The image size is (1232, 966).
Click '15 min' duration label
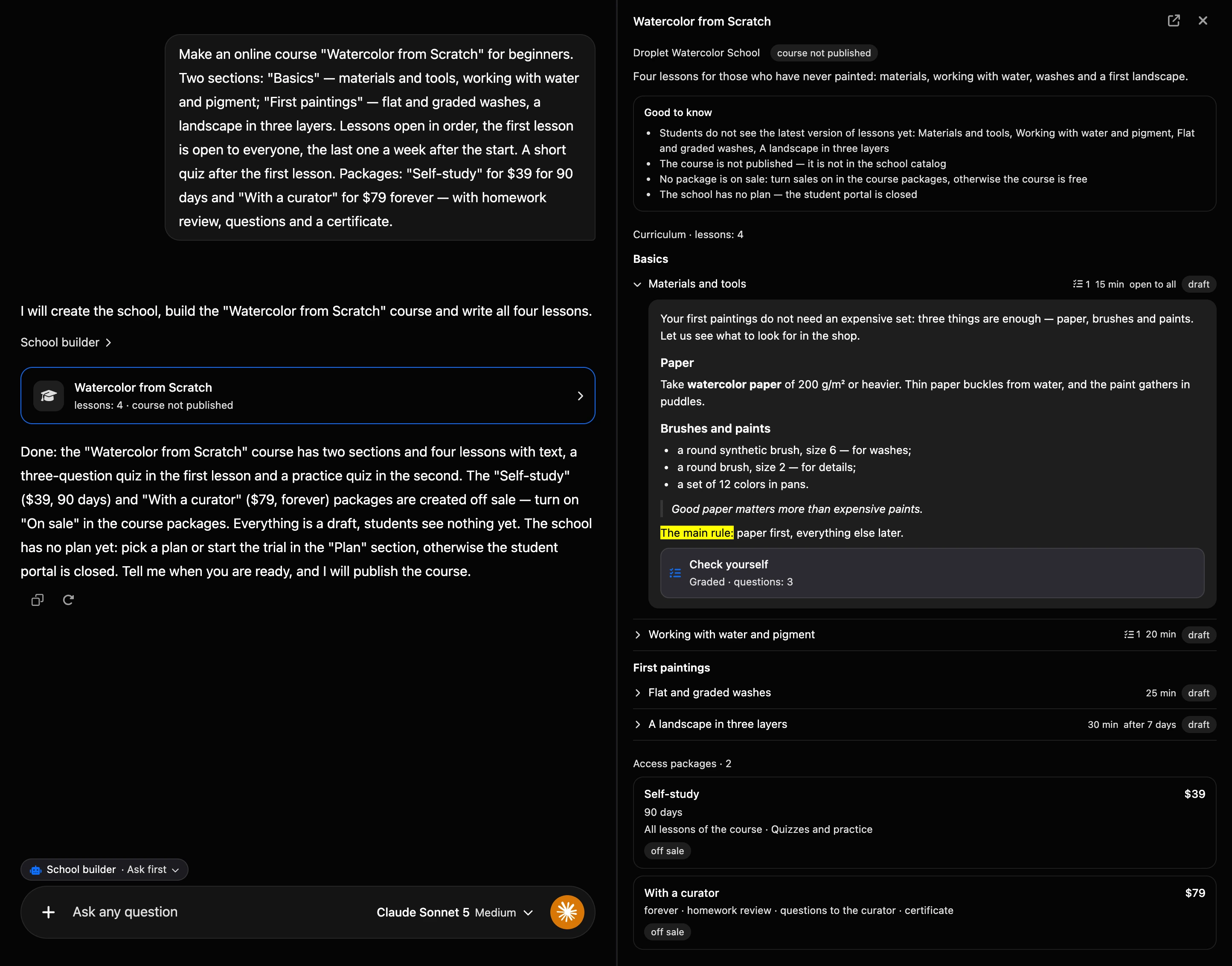pyautogui.click(x=1109, y=285)
